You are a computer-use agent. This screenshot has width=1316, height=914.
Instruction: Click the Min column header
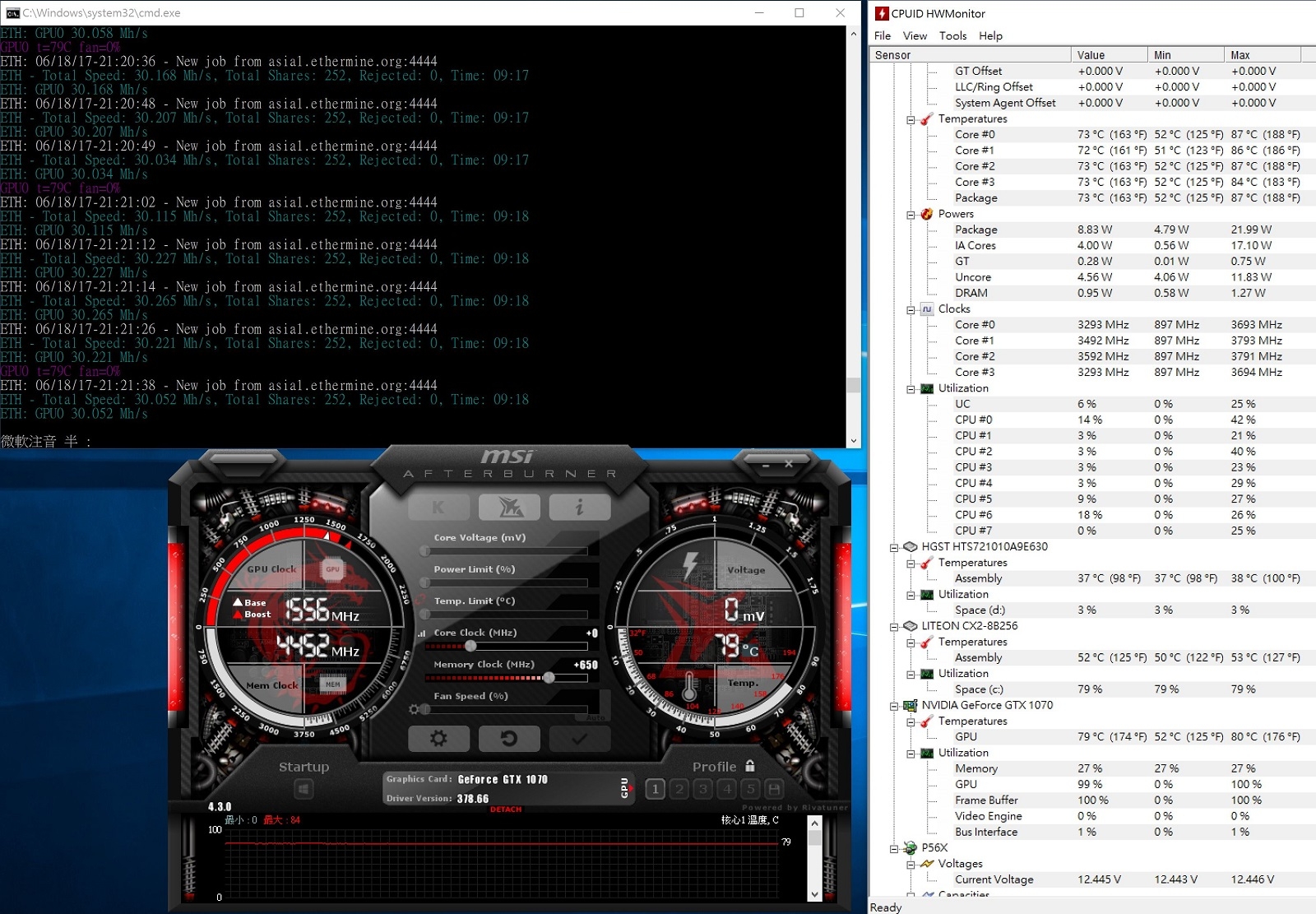coord(1185,55)
